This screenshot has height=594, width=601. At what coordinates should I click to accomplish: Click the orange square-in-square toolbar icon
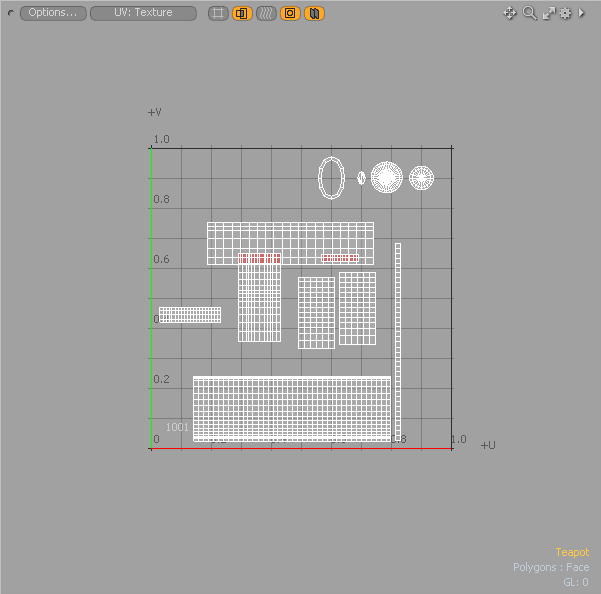290,13
